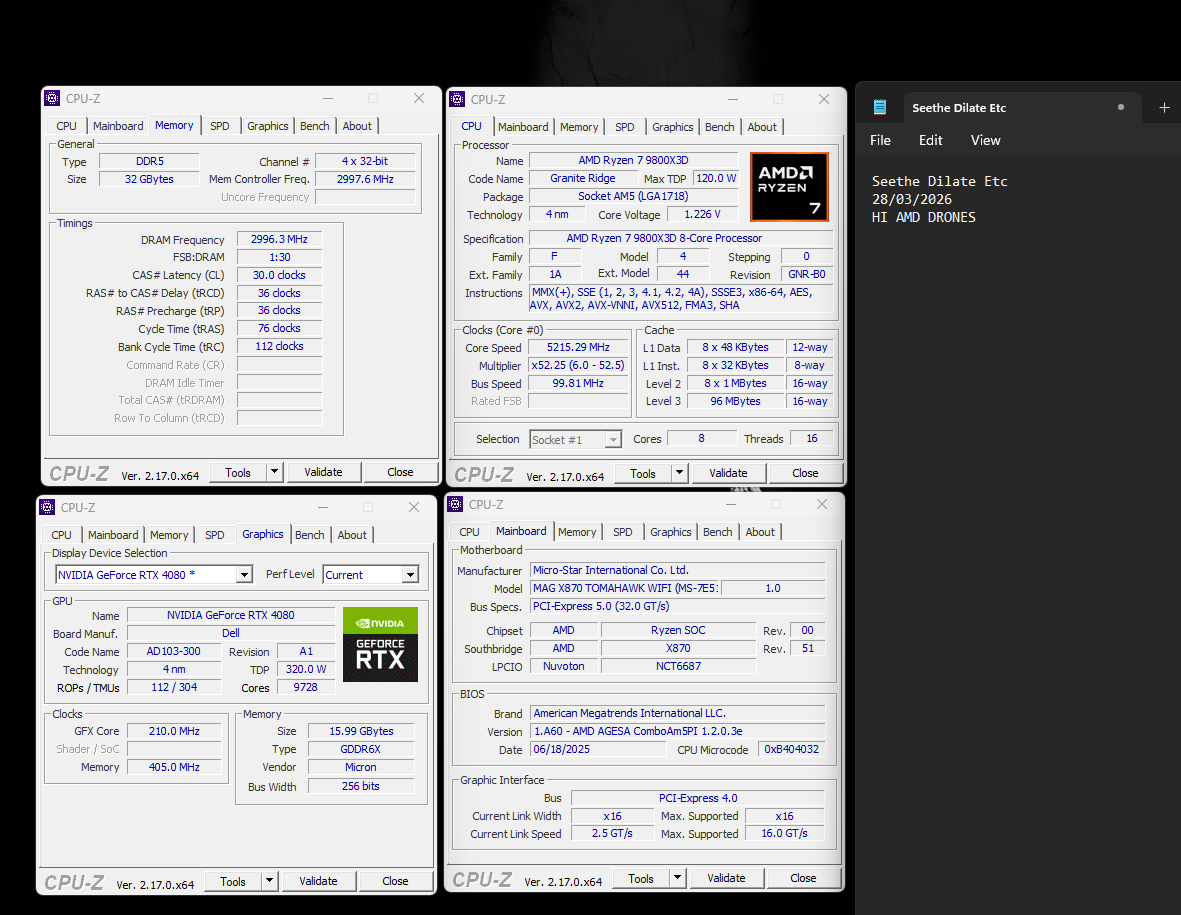Click the Core Voltage 1.226 V value
This screenshot has width=1181, height=915.
(x=703, y=215)
